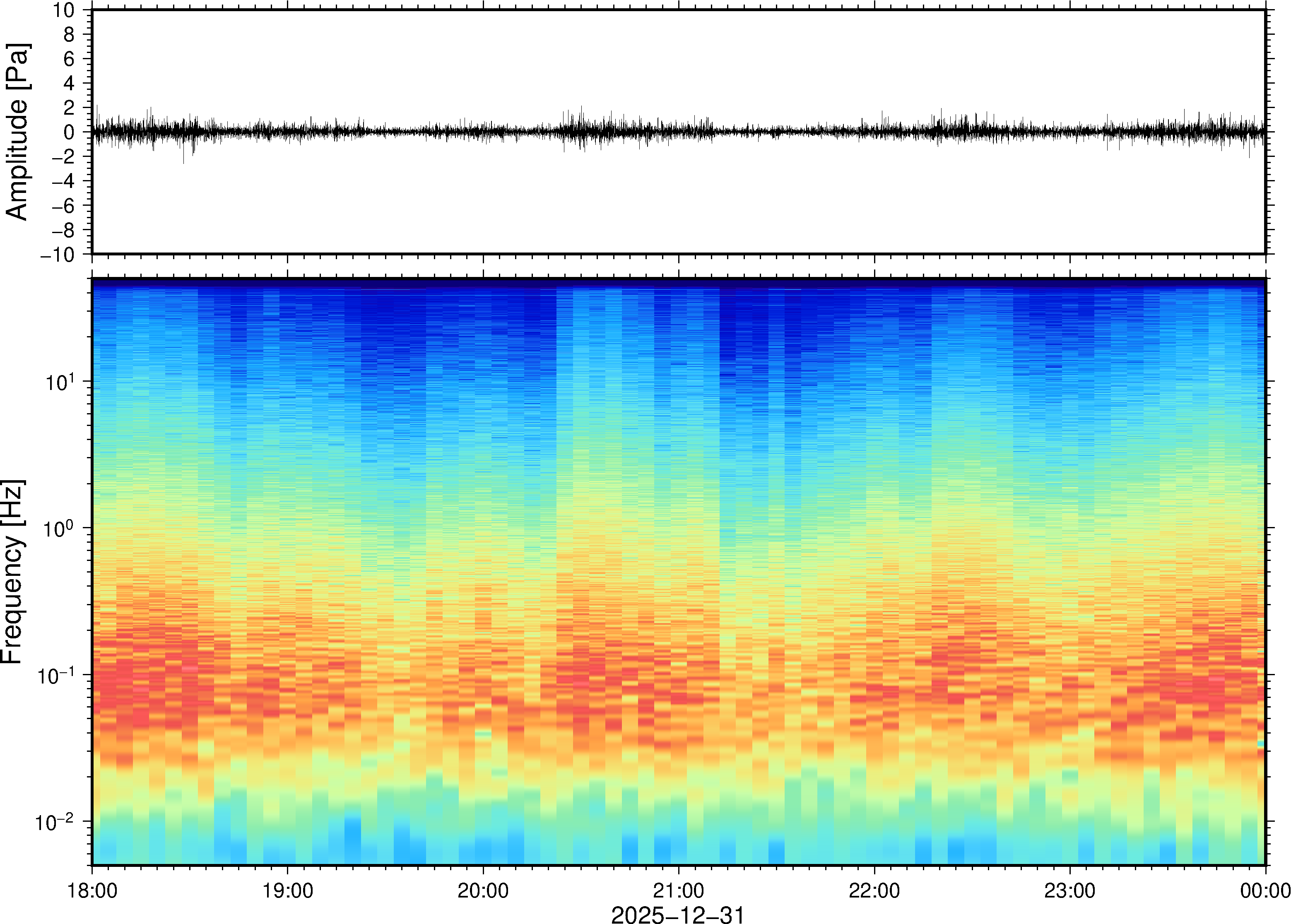
Task: Click the 0 amplitude tick label
Action: pyautogui.click(x=70, y=132)
